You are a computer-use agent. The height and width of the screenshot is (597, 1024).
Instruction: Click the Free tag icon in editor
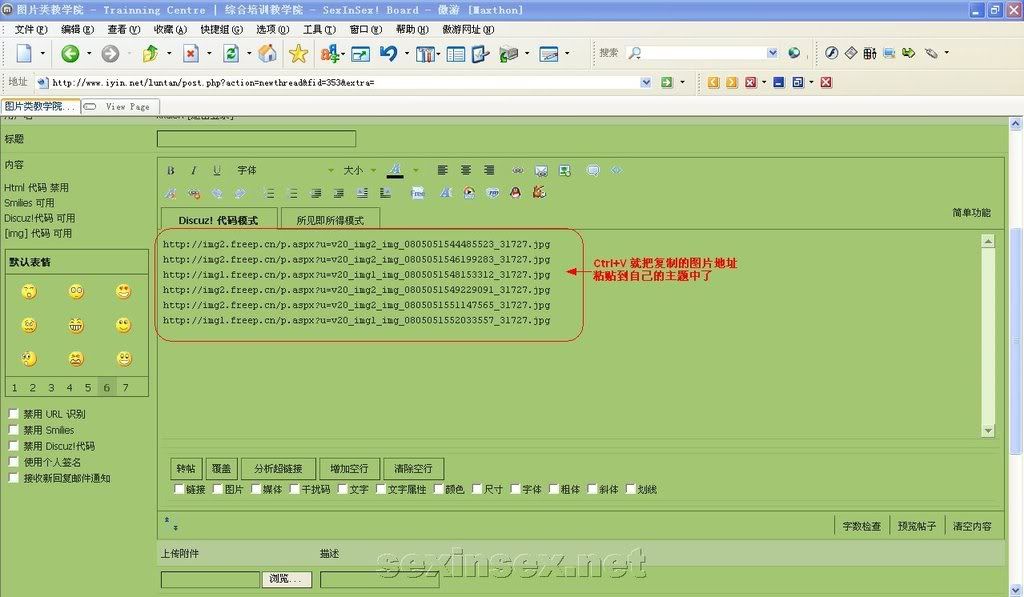tap(417, 193)
